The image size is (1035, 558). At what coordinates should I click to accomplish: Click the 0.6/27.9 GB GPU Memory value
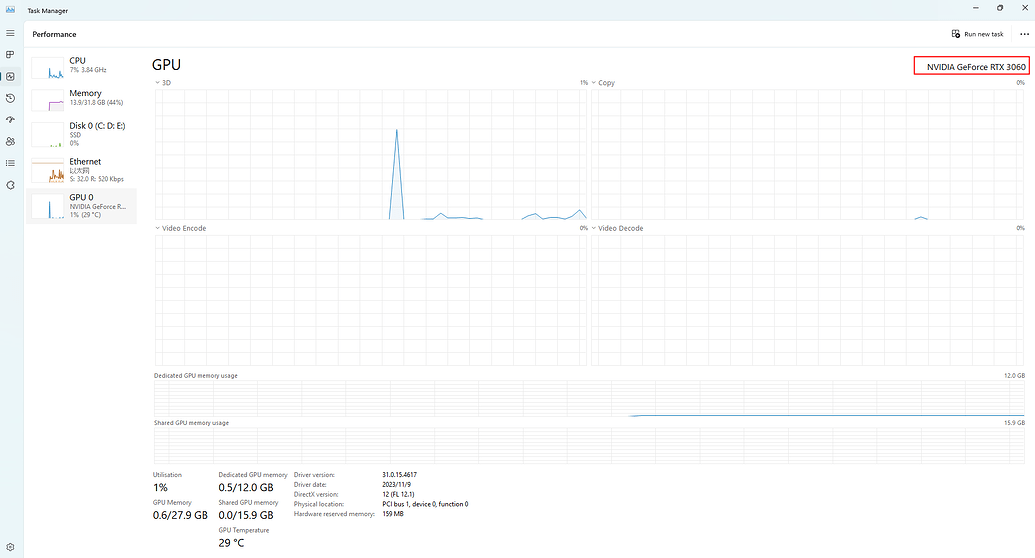[180, 515]
